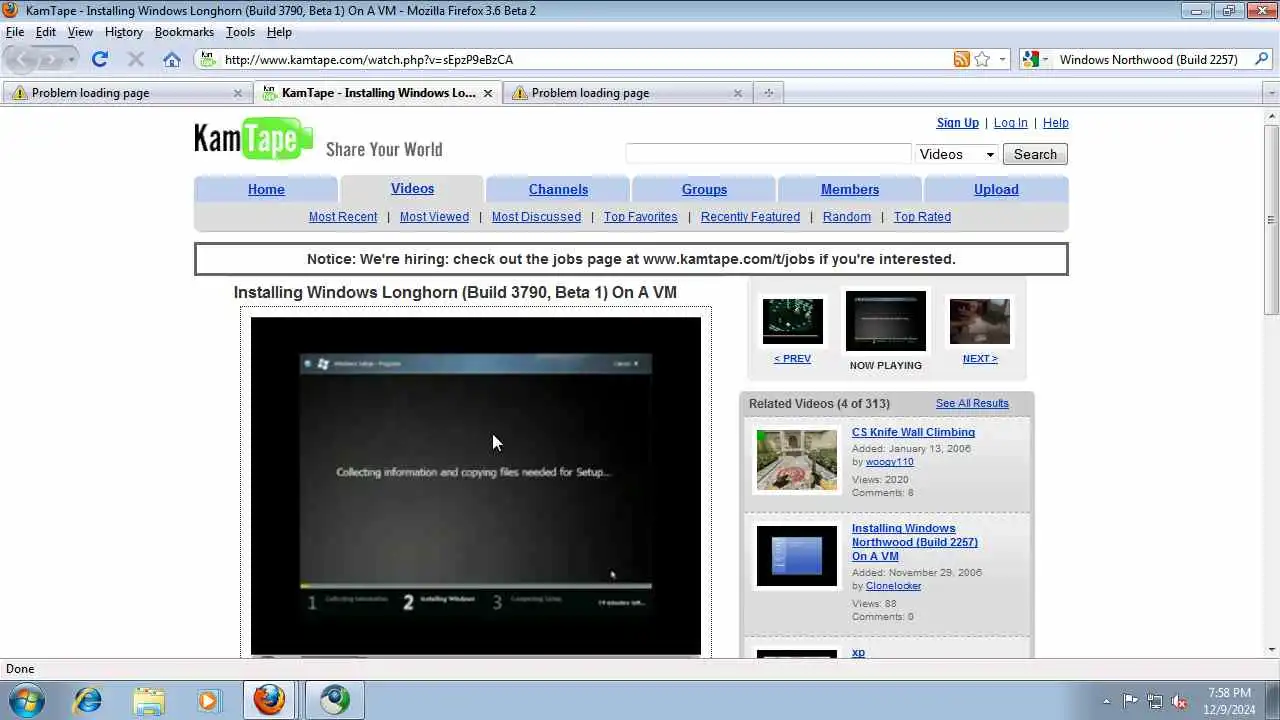Go to the Firefox Home page icon
The width and height of the screenshot is (1280, 720).
(172, 59)
